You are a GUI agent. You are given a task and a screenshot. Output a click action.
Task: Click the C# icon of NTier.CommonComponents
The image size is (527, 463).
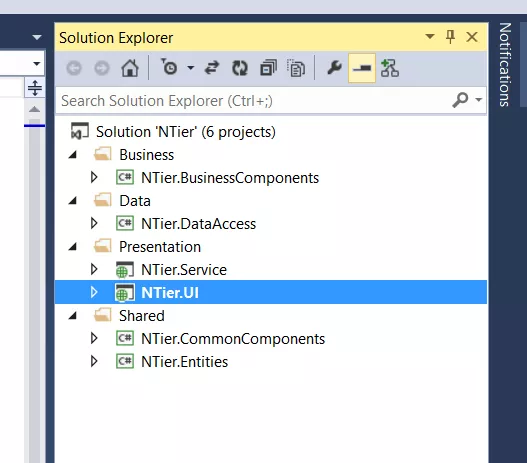point(125,338)
